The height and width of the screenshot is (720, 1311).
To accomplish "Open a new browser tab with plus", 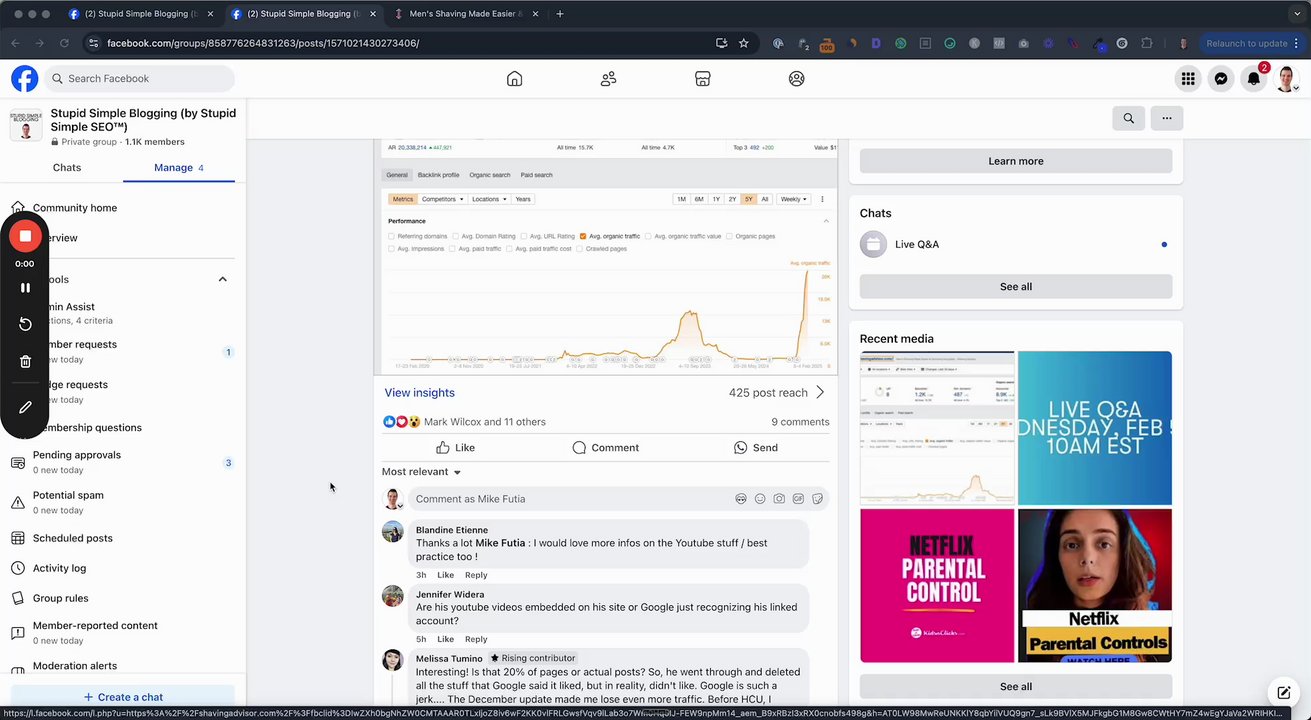I will pos(559,14).
